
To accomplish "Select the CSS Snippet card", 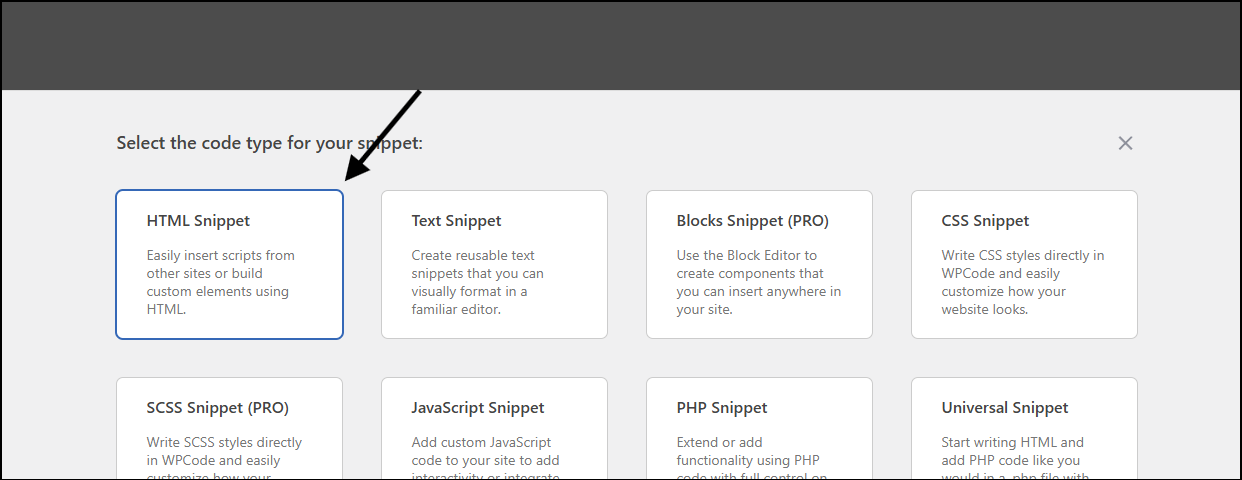I will pos(1024,265).
